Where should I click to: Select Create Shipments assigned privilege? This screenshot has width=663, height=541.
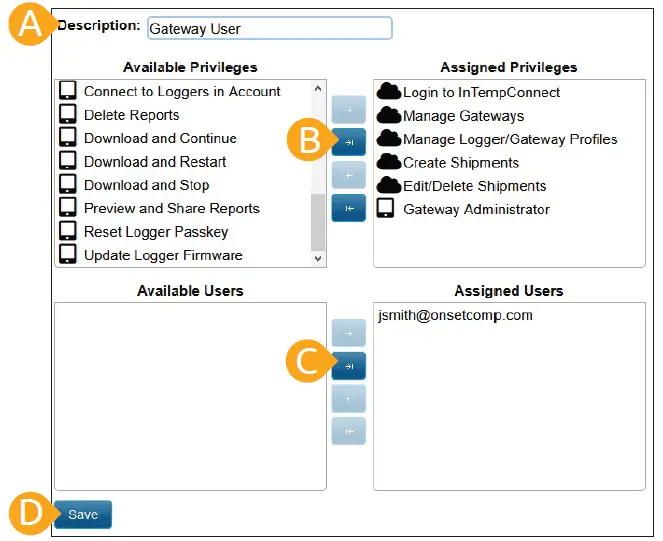click(509, 162)
